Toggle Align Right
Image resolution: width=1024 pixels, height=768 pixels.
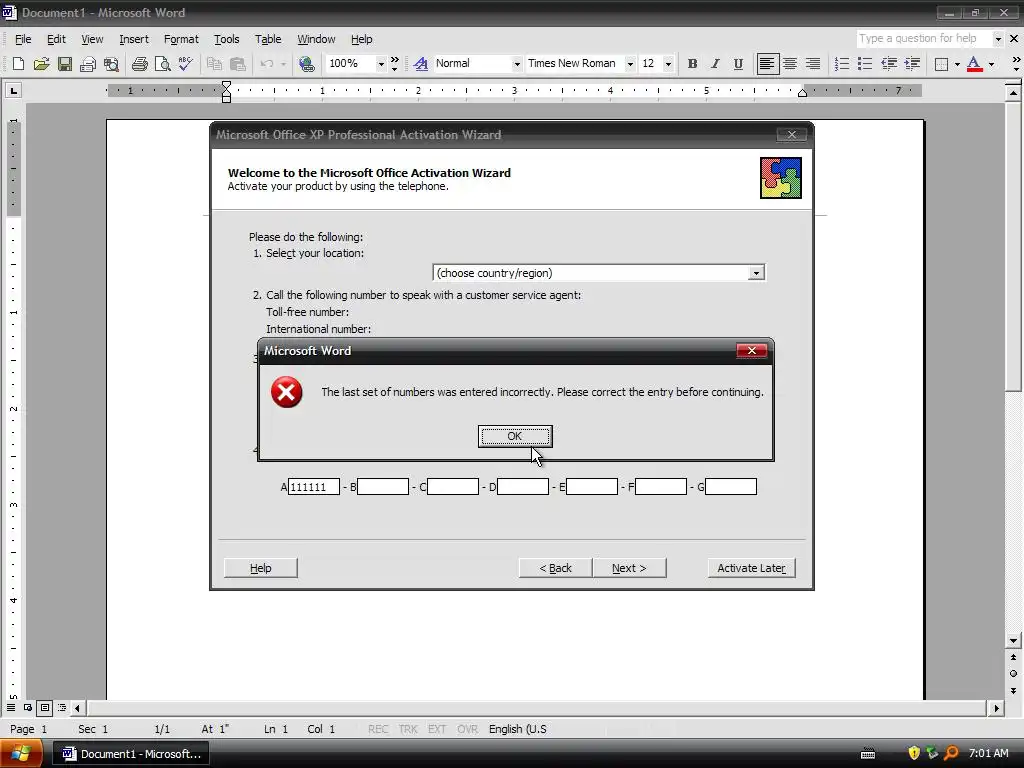(x=813, y=63)
